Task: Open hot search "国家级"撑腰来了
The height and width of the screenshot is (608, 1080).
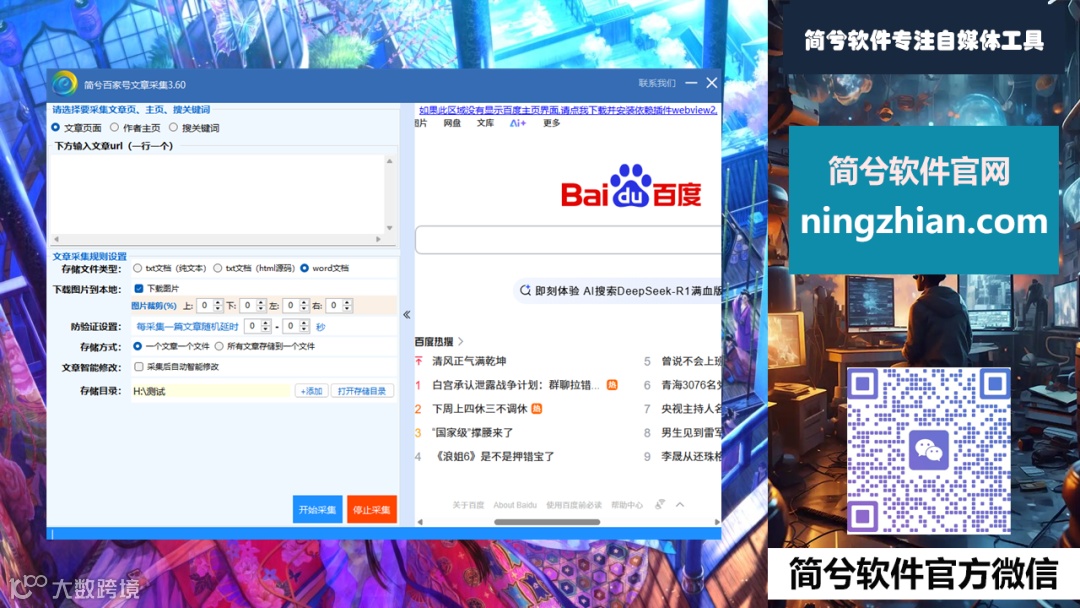Action: pos(472,432)
